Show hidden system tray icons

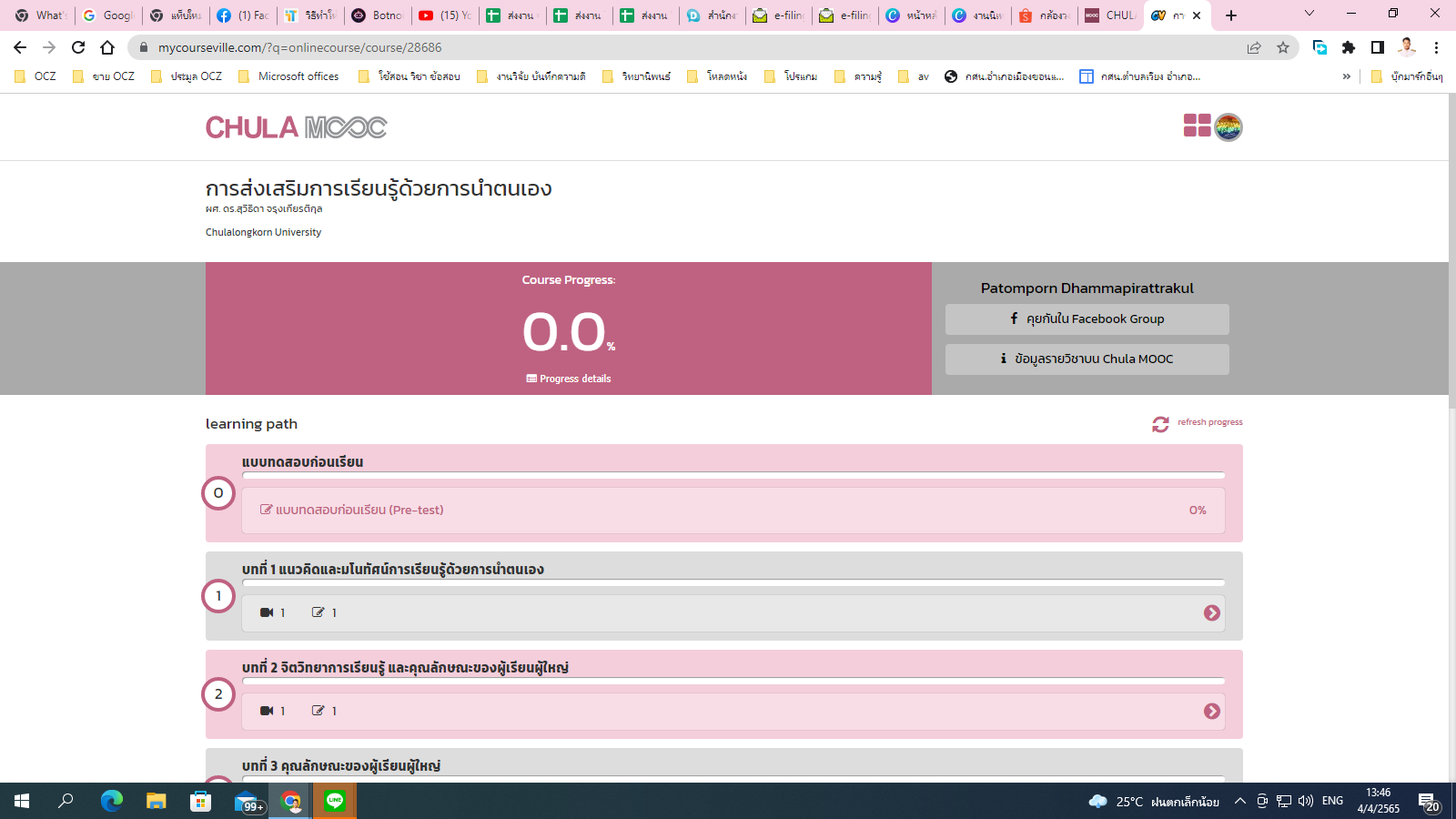[1239, 801]
